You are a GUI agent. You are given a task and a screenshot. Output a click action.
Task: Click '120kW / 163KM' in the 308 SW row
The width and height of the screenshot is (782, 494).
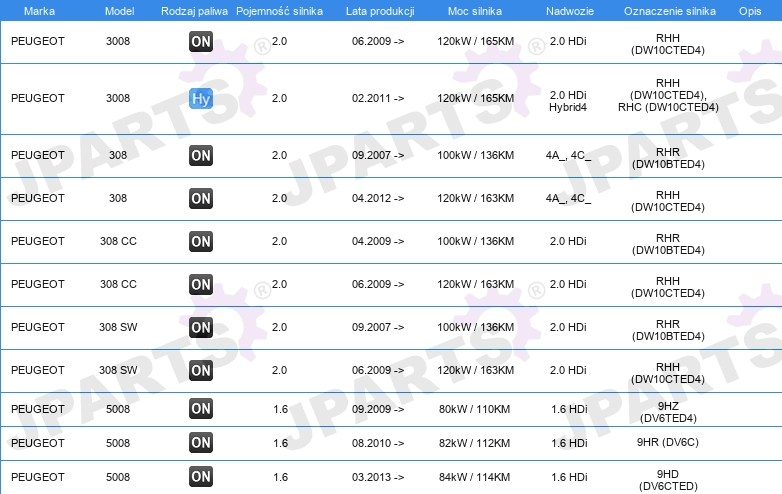point(476,370)
